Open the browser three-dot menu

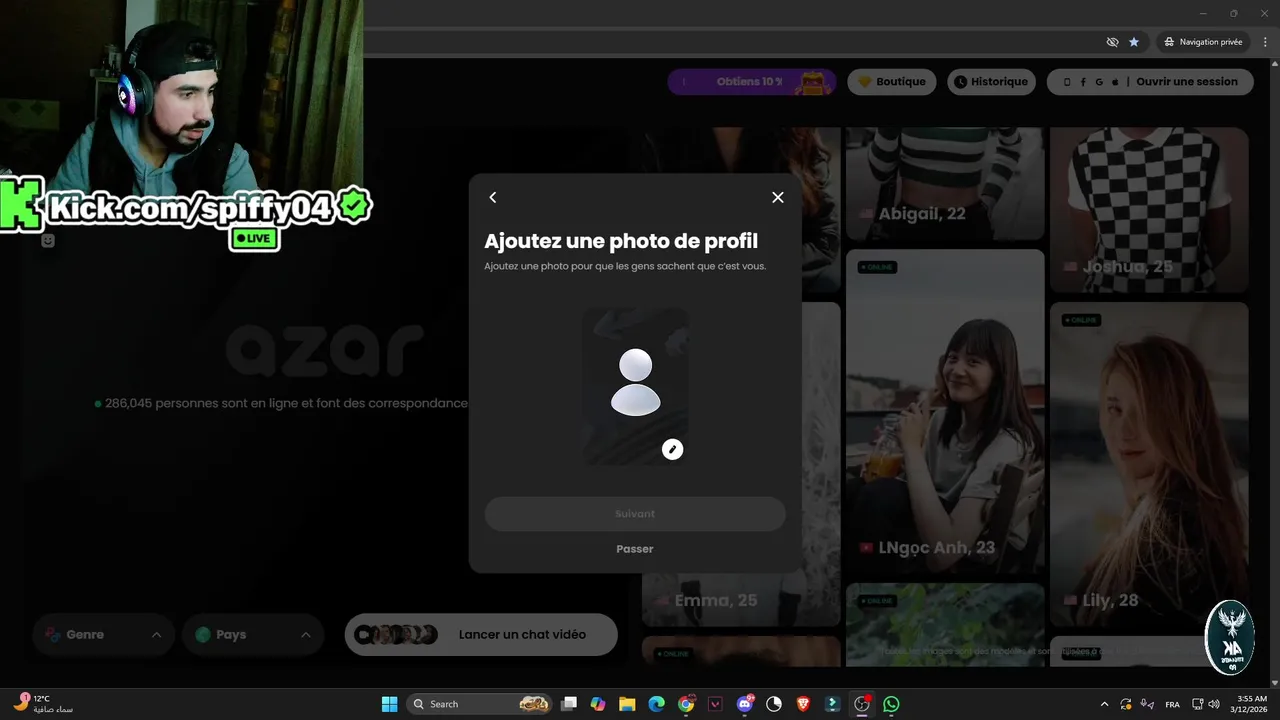click(1264, 42)
